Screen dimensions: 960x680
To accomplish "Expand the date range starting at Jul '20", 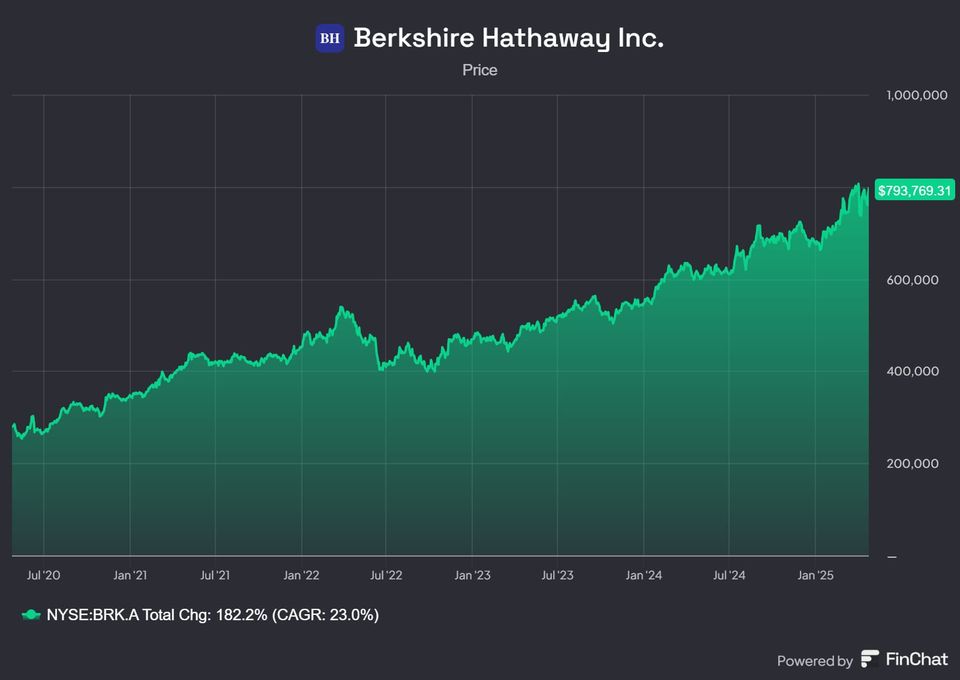I will (x=43, y=575).
